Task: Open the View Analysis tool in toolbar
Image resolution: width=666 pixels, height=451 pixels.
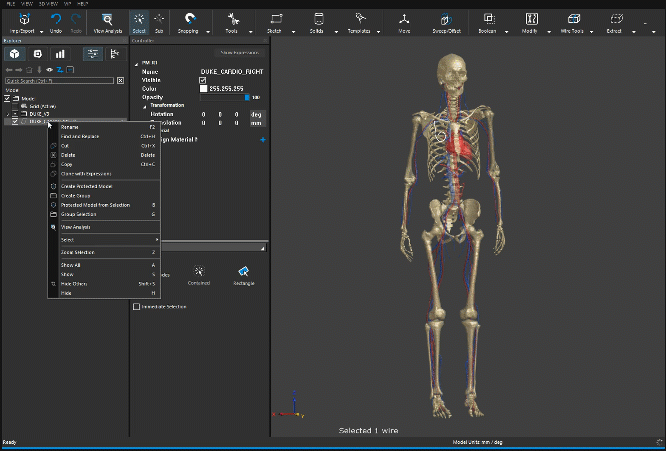Action: pyautogui.click(x=105, y=19)
